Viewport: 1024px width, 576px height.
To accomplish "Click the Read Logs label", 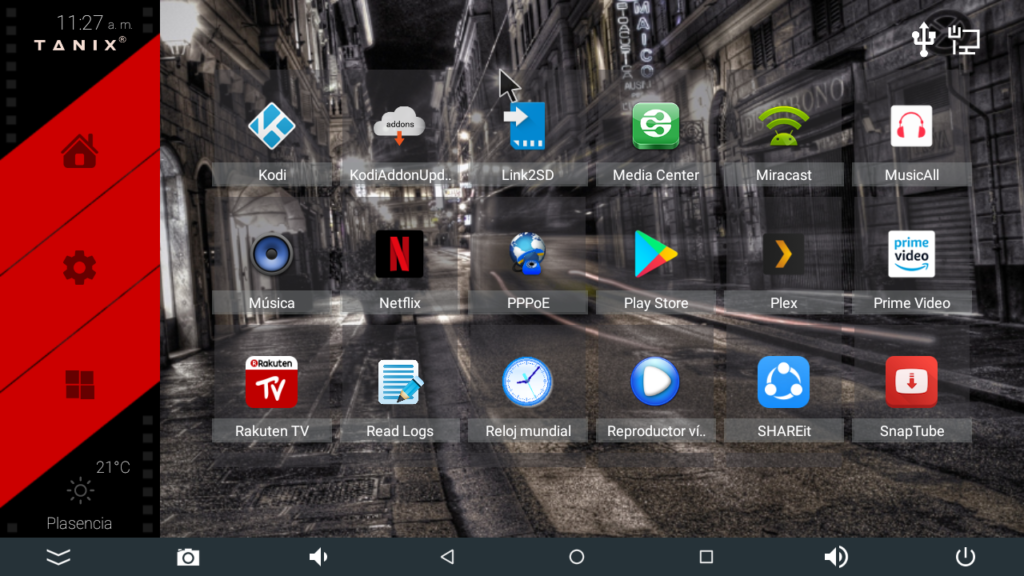I will (400, 431).
